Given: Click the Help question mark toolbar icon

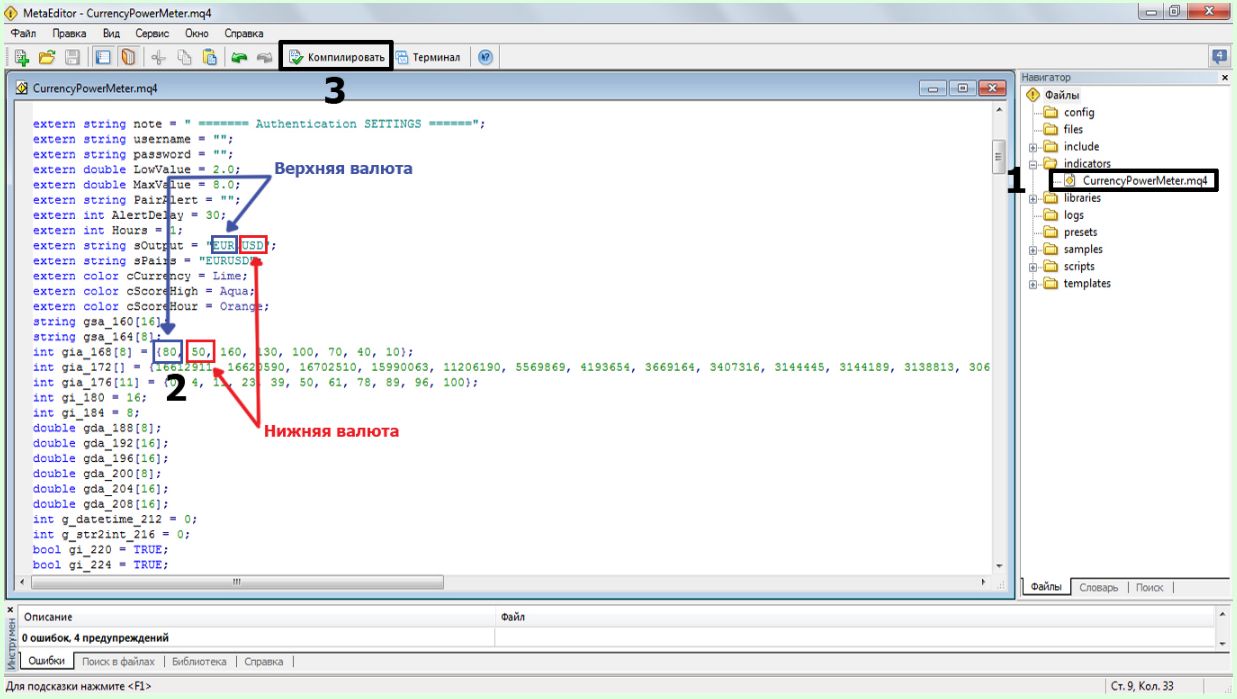Looking at the screenshot, I should pyautogui.click(x=485, y=57).
